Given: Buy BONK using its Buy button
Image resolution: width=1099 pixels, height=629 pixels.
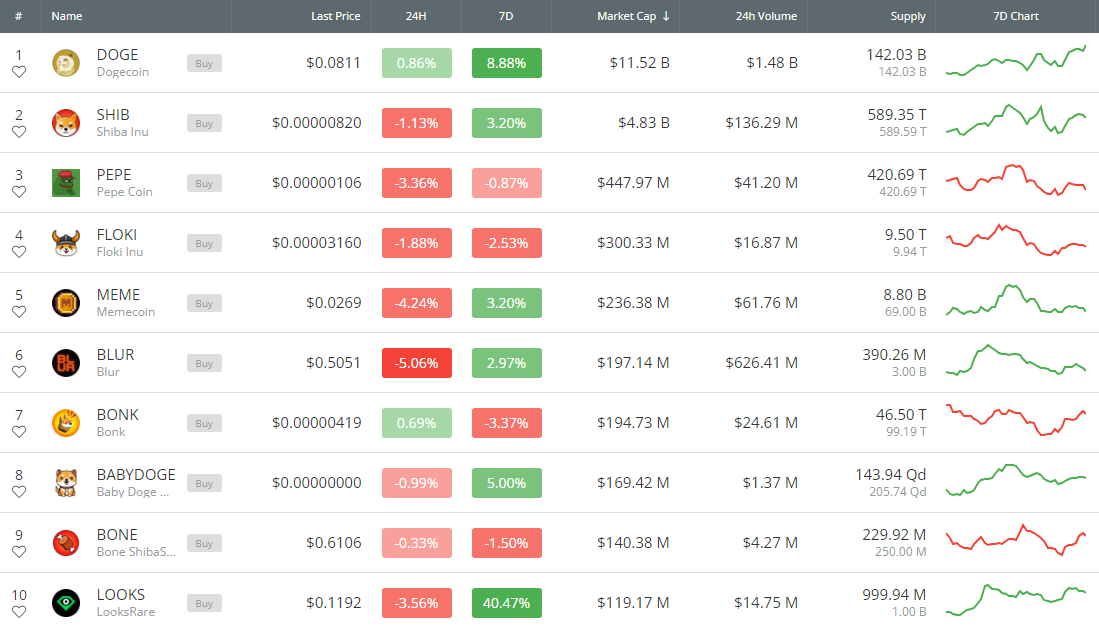Looking at the screenshot, I should [x=204, y=424].
